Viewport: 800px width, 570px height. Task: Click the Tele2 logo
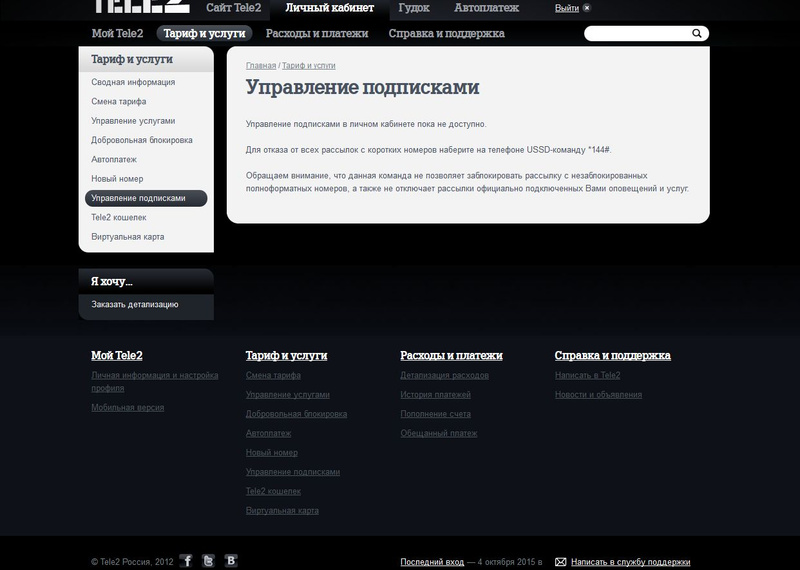pyautogui.click(x=142, y=6)
